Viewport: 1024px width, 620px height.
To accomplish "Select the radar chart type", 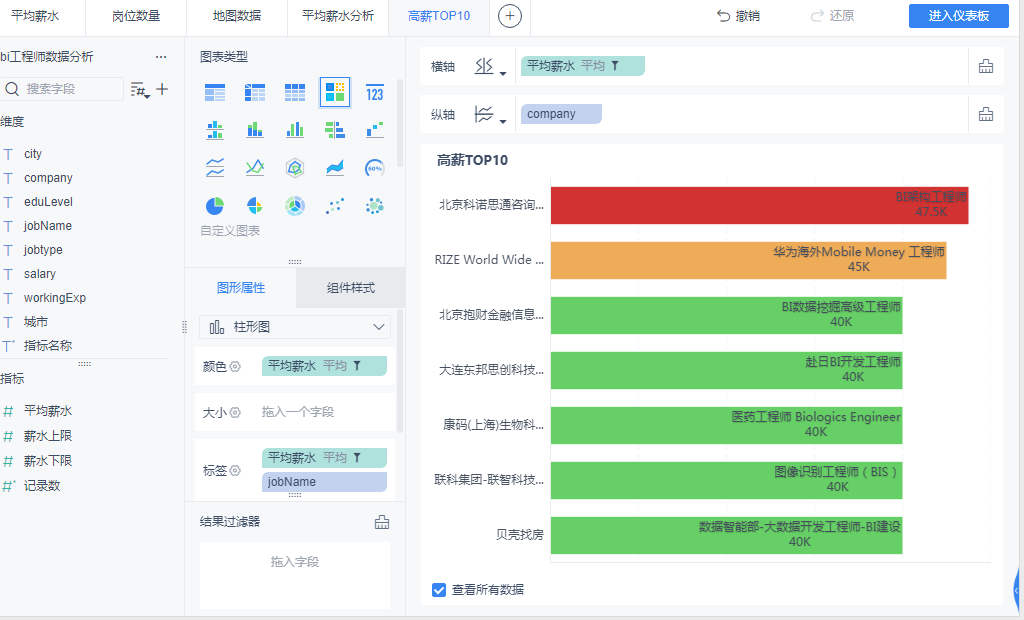I will [x=295, y=168].
